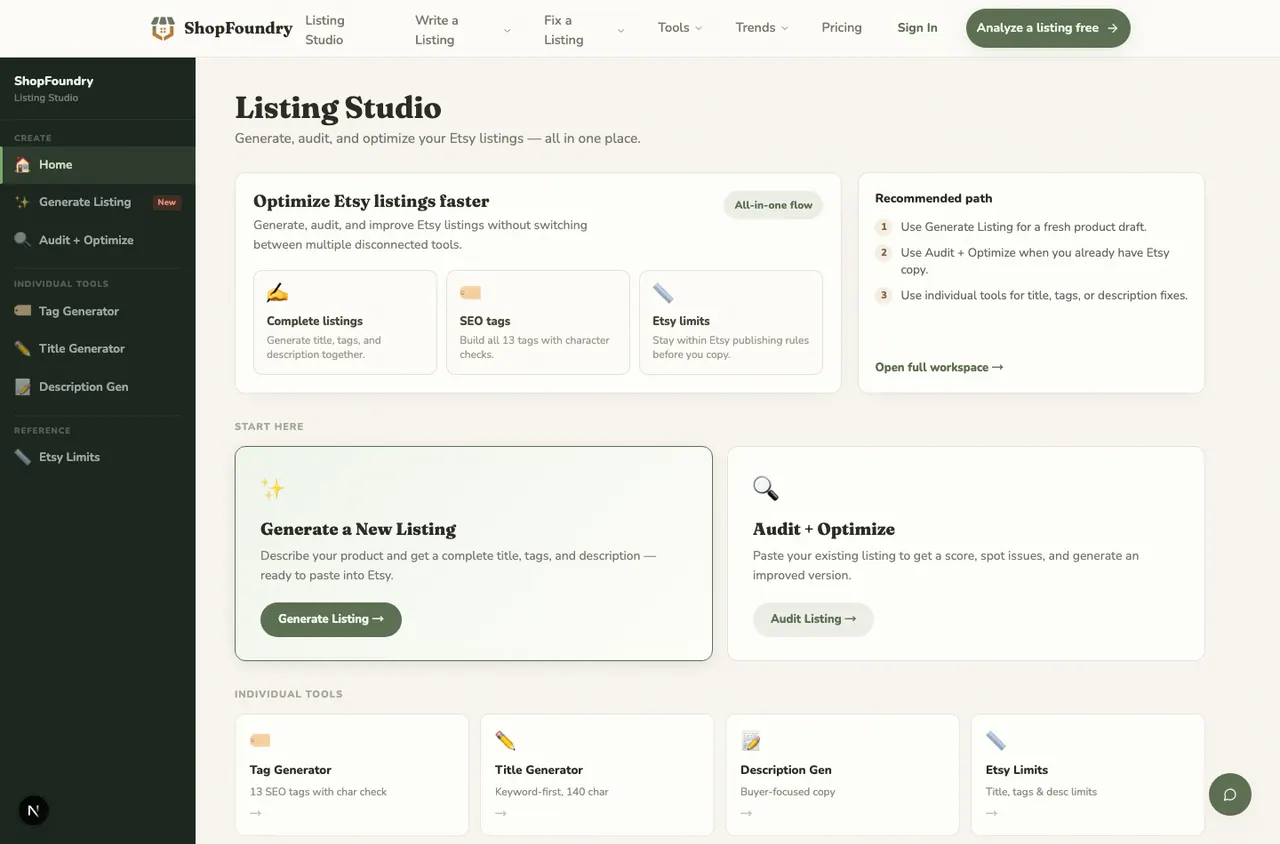This screenshot has width=1280, height=844.
Task: Open the chat bubble widget
Action: [1230, 795]
